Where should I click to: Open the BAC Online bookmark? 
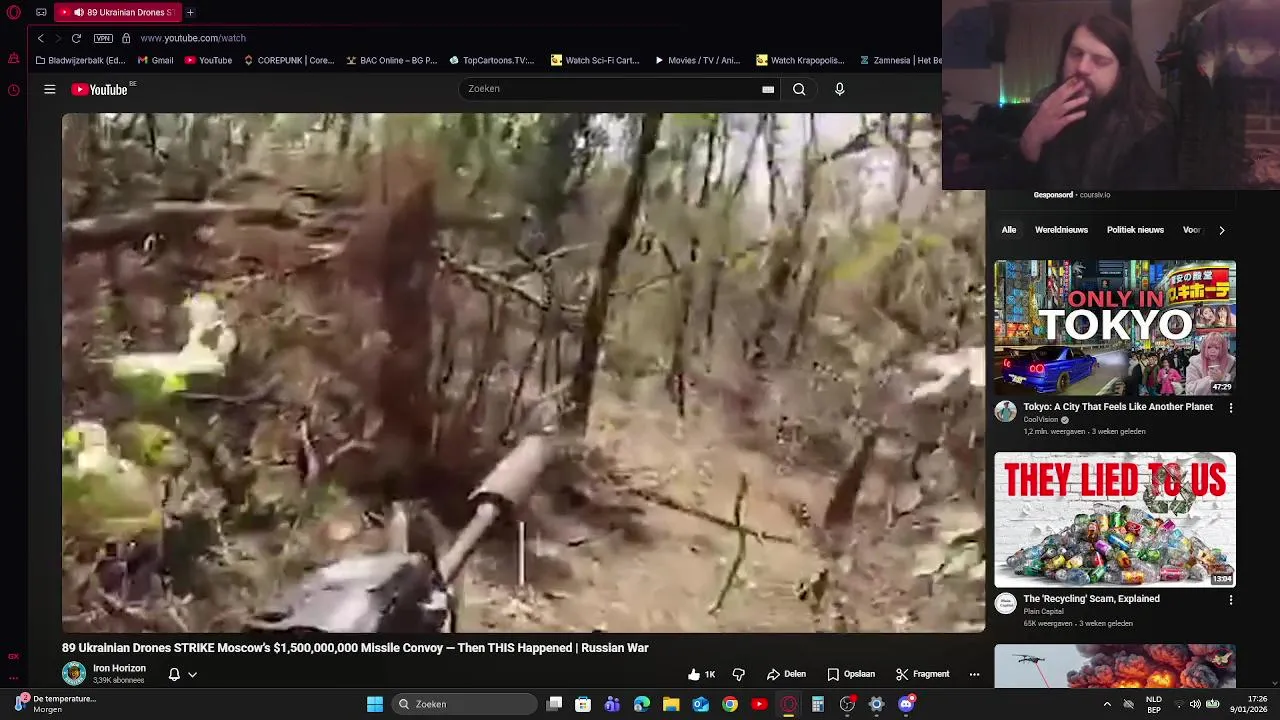pos(391,60)
